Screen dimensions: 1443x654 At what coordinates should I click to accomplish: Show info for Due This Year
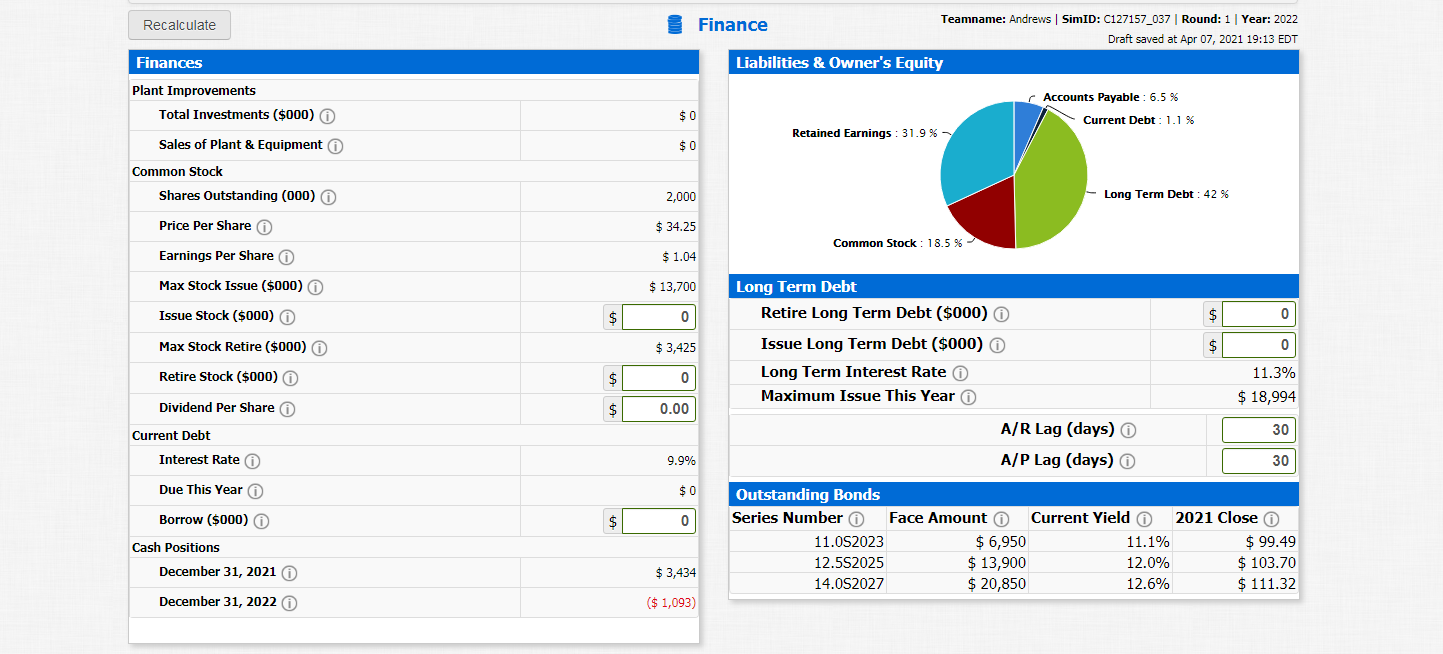coord(256,491)
